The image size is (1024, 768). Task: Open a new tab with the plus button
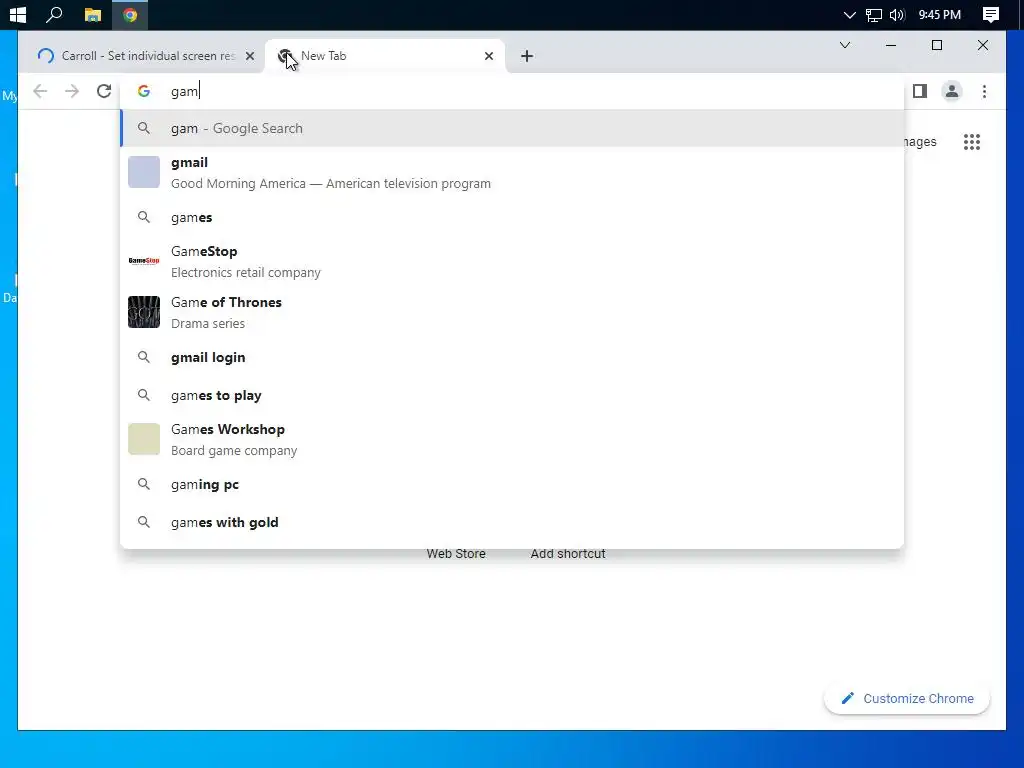pos(527,56)
